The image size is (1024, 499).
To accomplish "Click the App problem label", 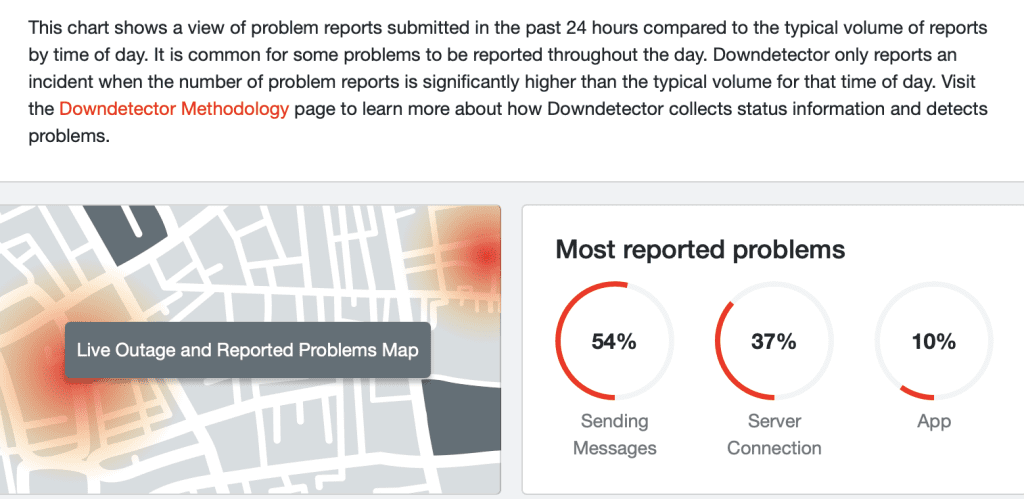I will (933, 422).
